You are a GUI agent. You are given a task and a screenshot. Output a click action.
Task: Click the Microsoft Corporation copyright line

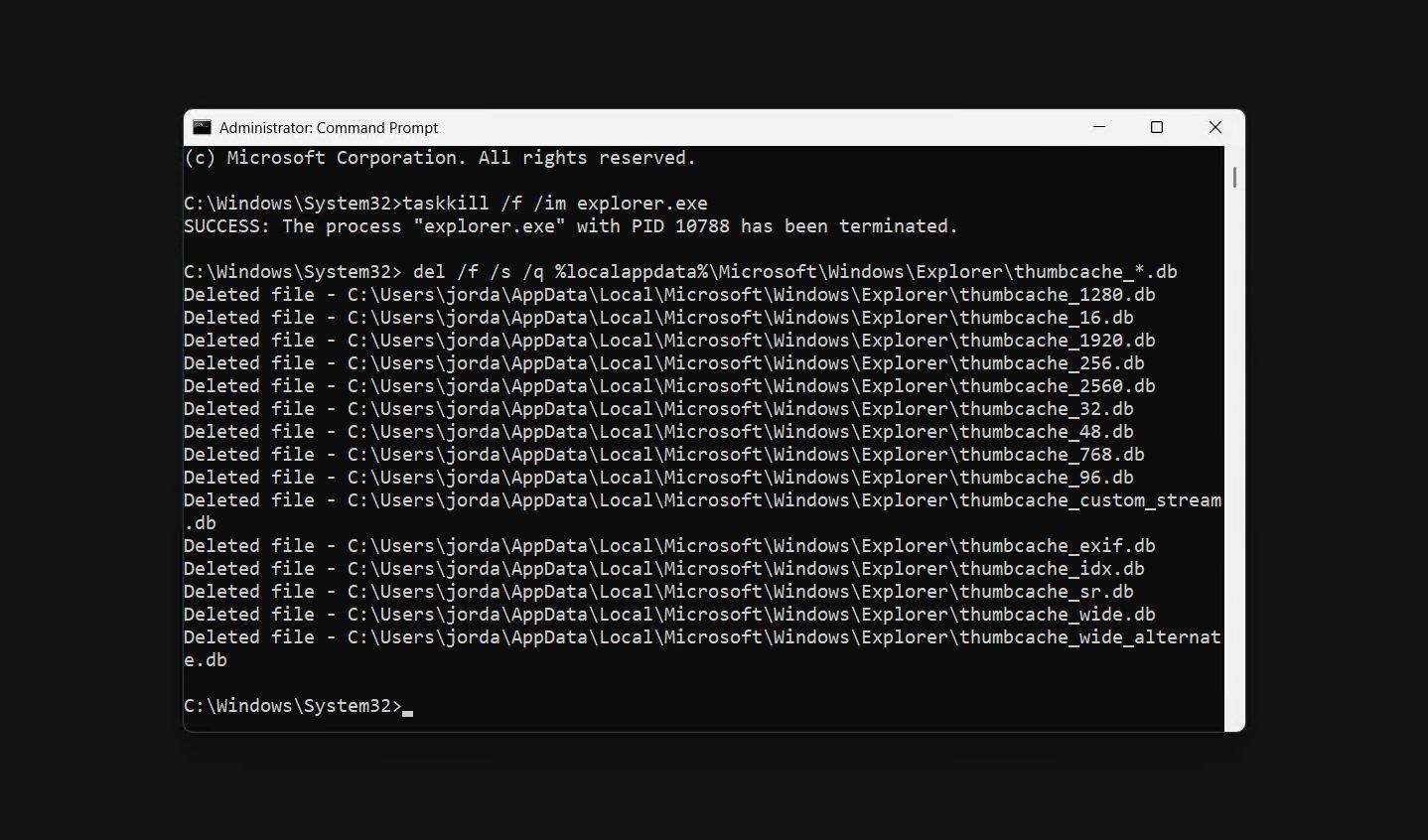tap(440, 158)
